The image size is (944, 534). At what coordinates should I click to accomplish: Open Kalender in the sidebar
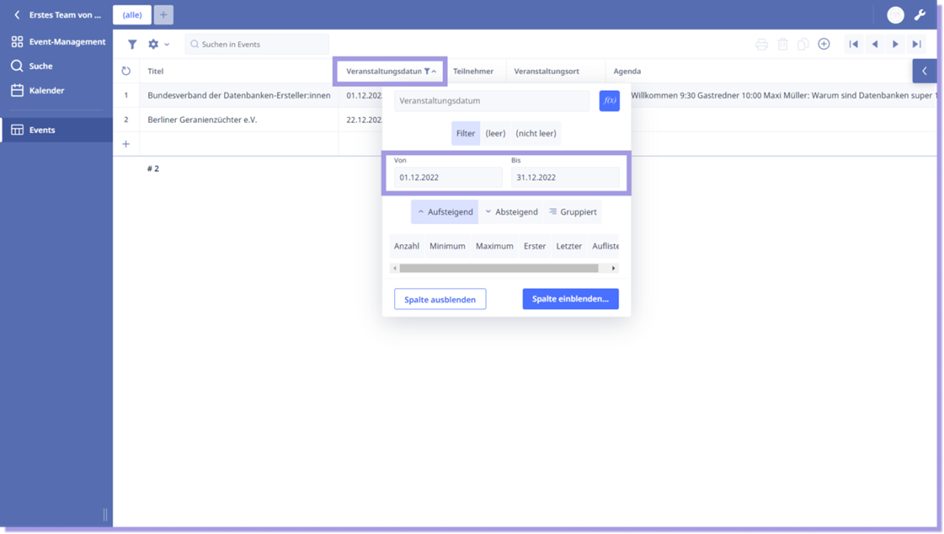pyautogui.click(x=46, y=90)
